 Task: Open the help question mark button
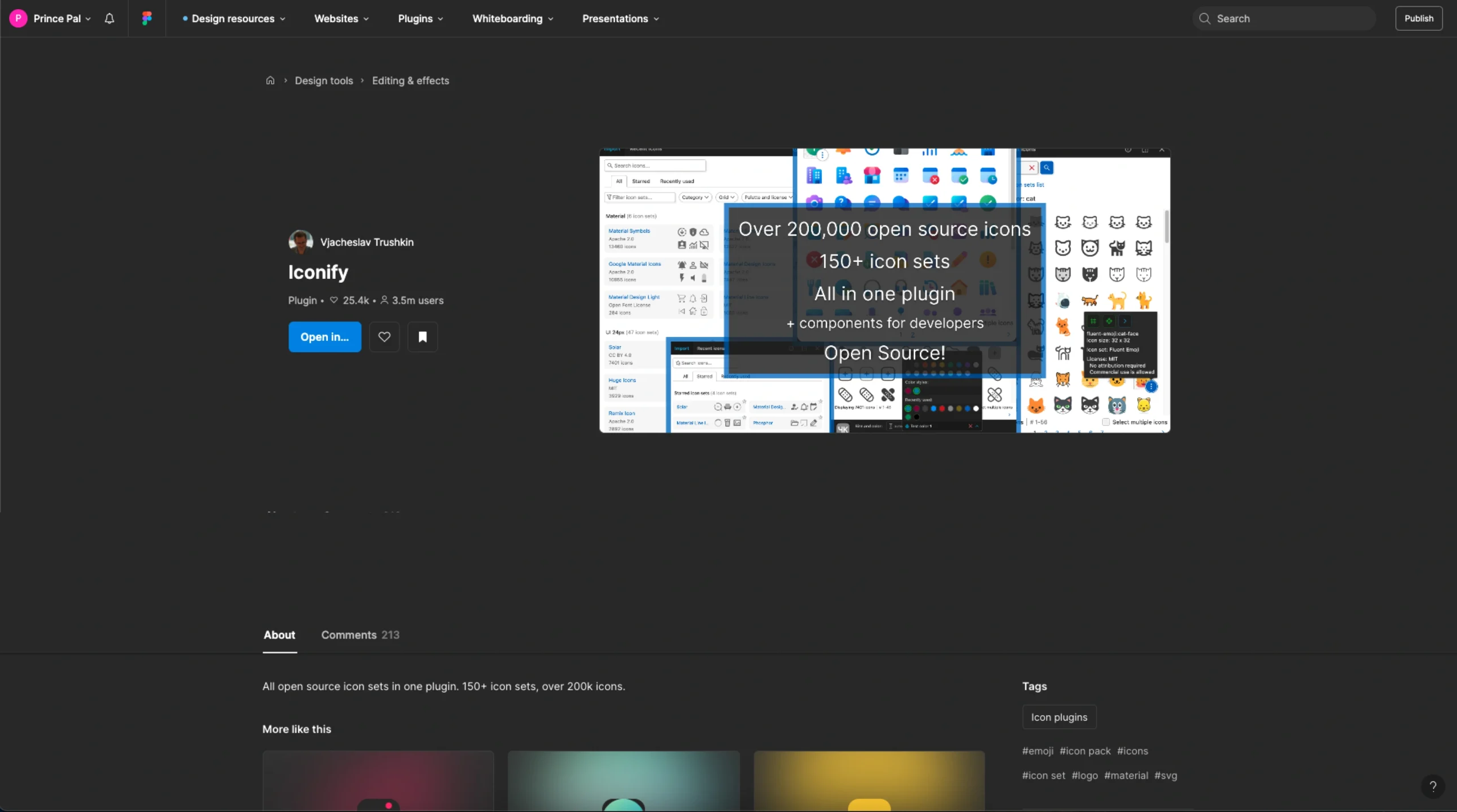click(x=1433, y=786)
